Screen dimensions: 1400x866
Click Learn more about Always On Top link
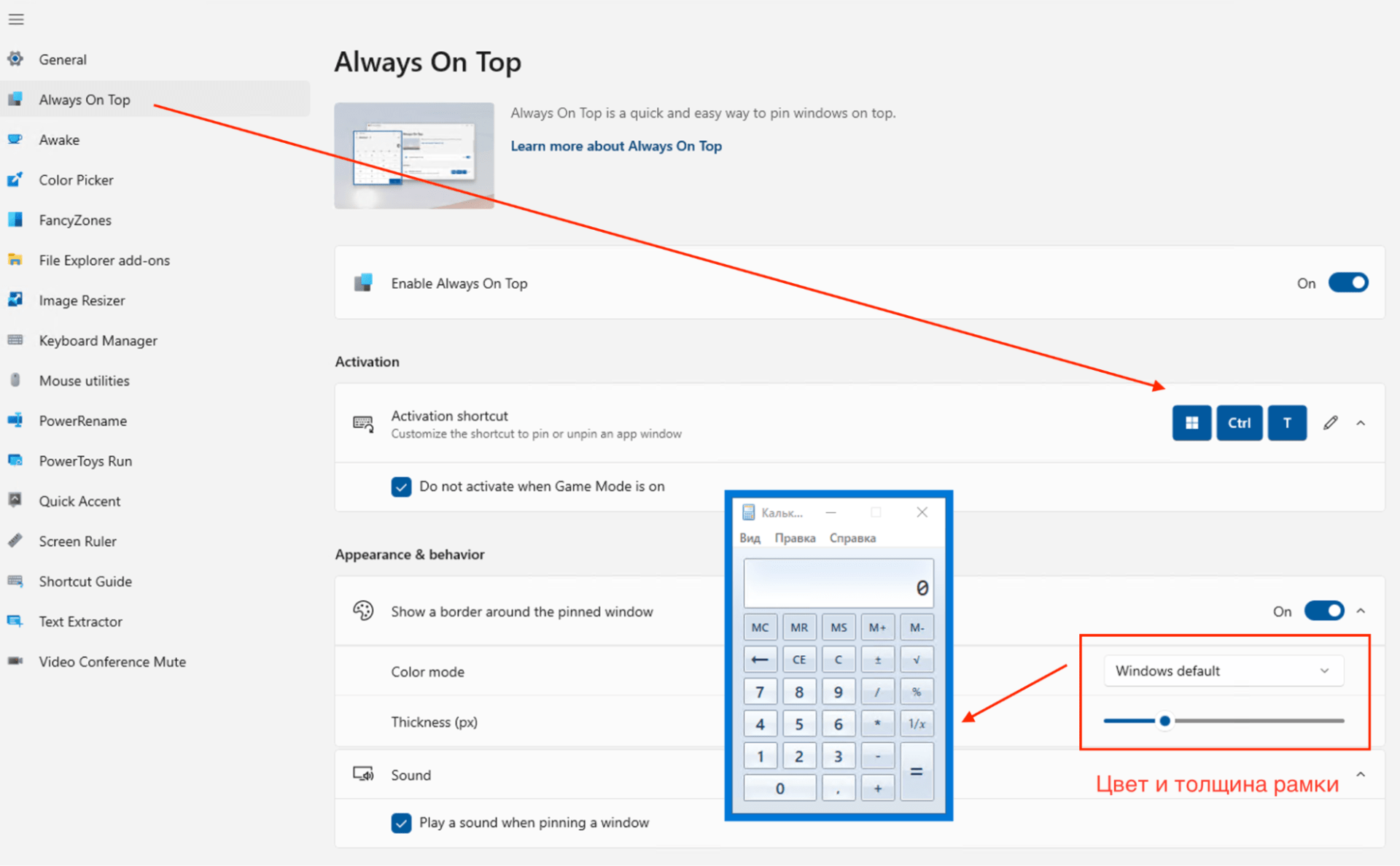[617, 145]
